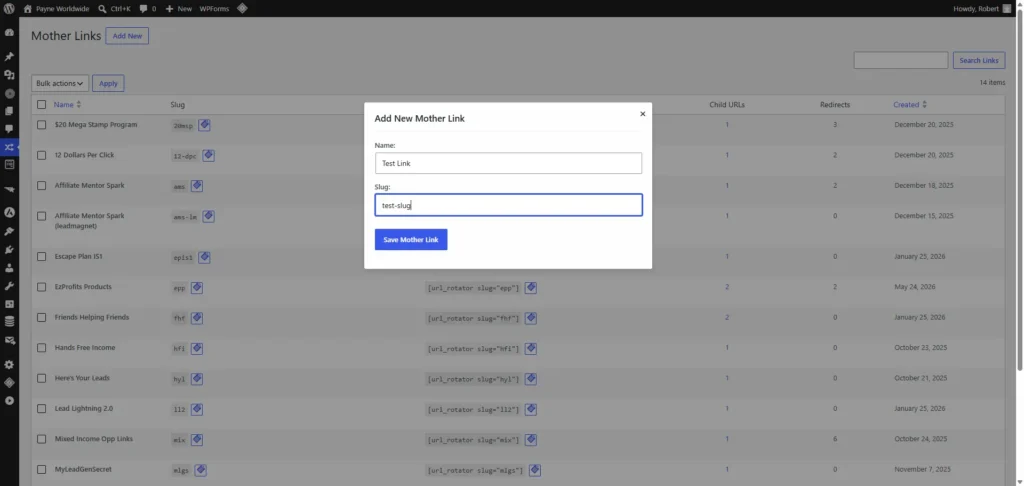Focus the Name field containing Test Link
Viewport: 1024px width, 486px height.
[x=509, y=163]
